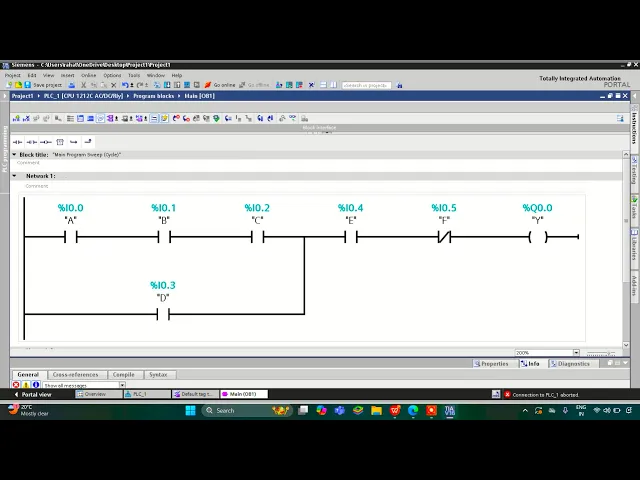Image resolution: width=640 pixels, height=480 pixels.
Task: Insert an output coil from favorites
Action: coord(46,142)
